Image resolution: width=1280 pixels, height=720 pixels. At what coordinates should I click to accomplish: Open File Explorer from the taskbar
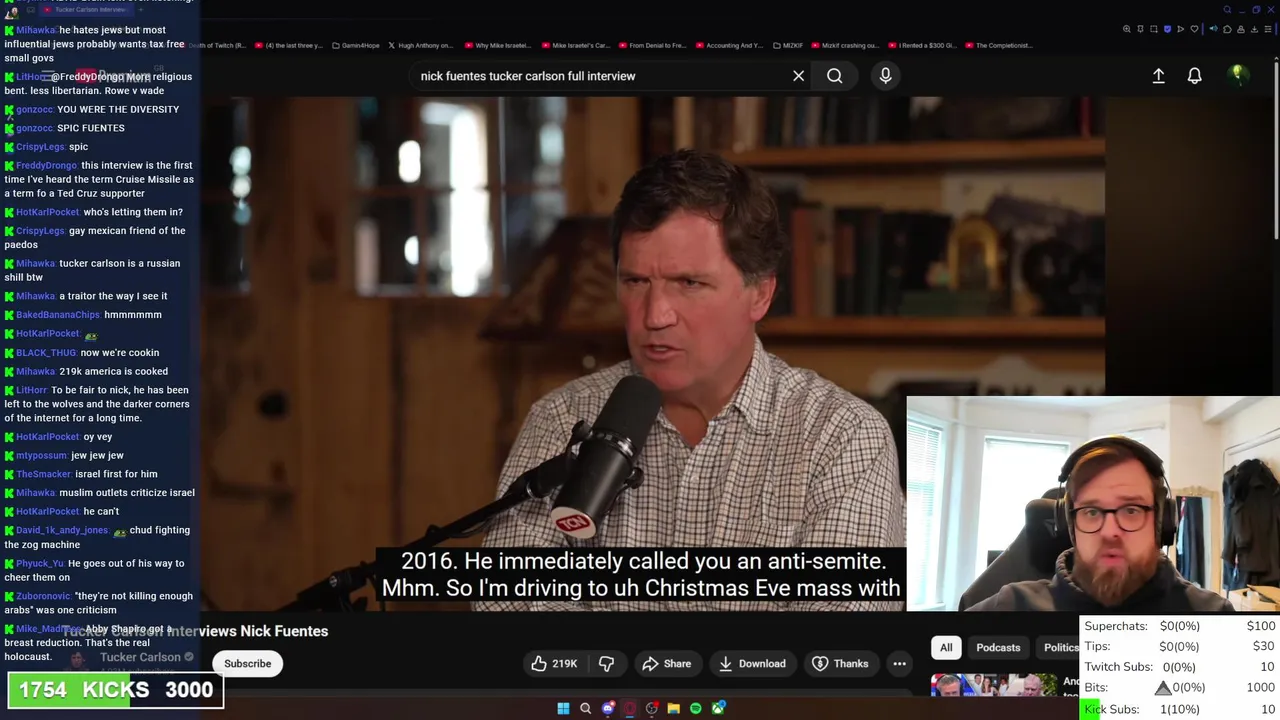click(674, 708)
